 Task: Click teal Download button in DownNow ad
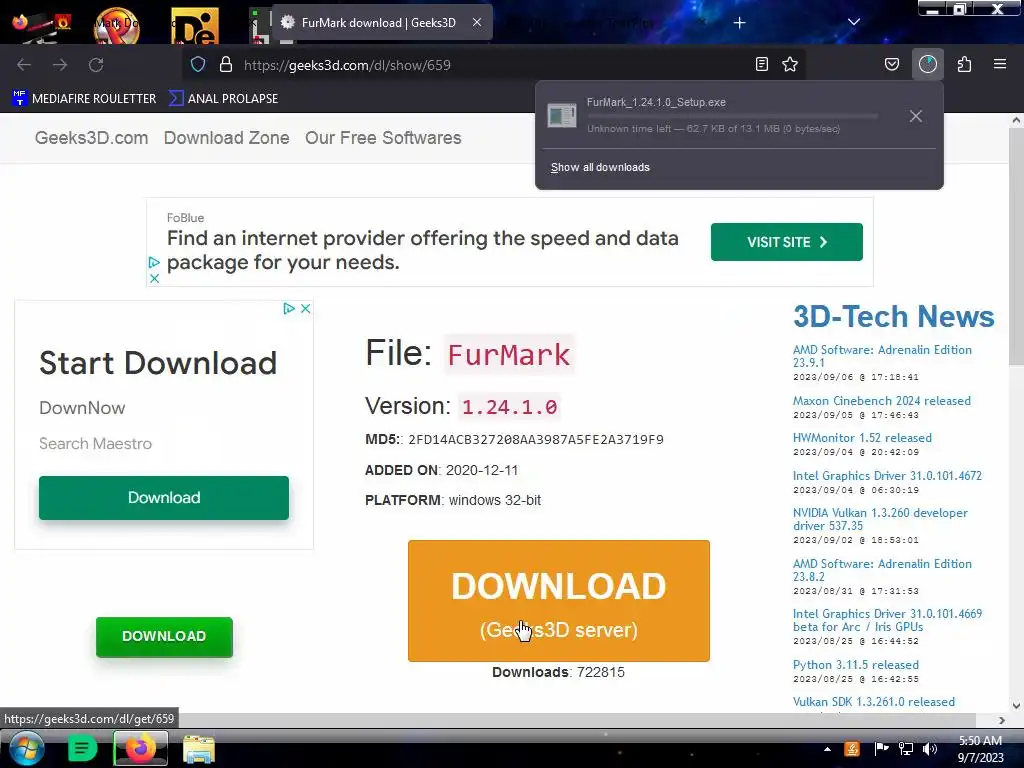click(164, 498)
